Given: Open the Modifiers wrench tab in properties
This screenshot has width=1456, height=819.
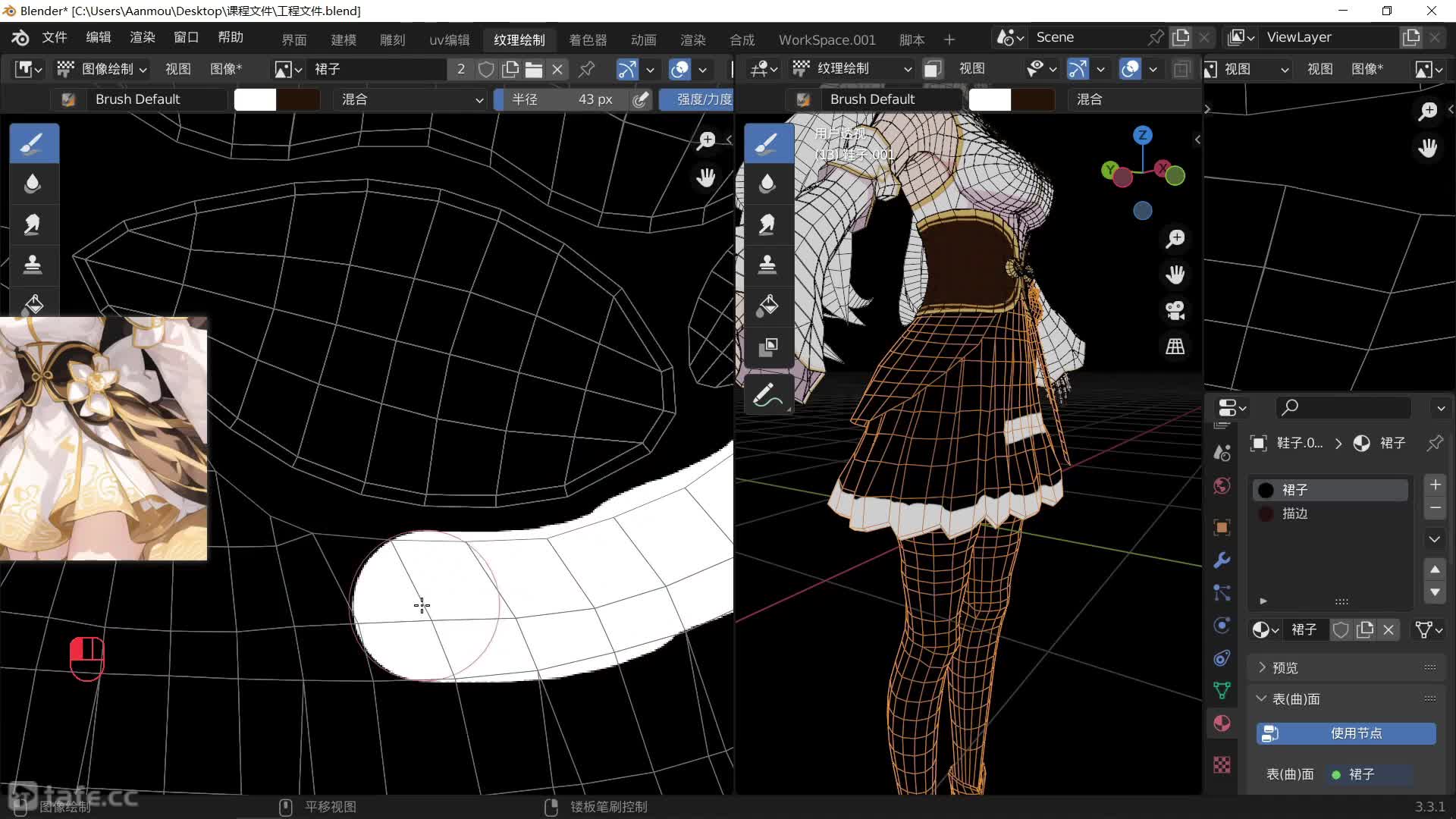Looking at the screenshot, I should coord(1222,560).
